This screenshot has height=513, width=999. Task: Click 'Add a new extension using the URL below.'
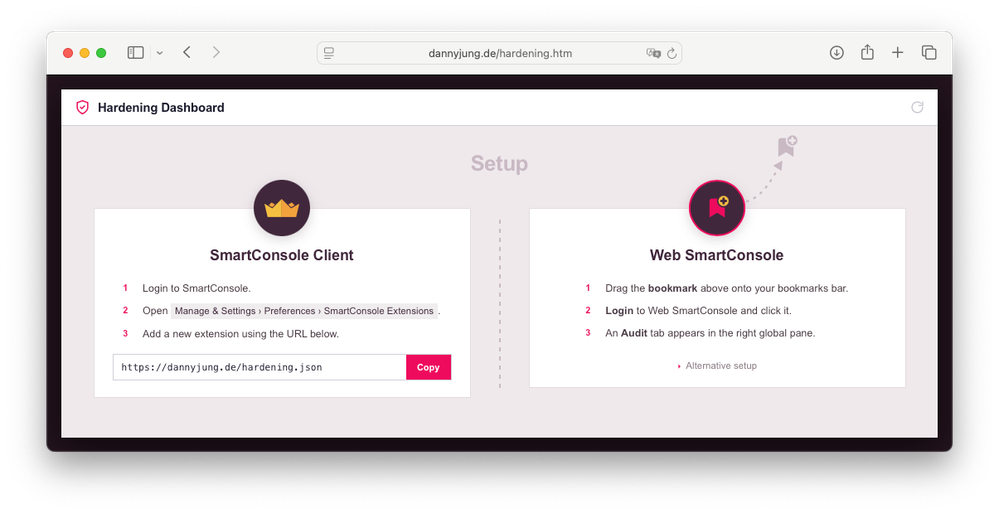[240, 333]
